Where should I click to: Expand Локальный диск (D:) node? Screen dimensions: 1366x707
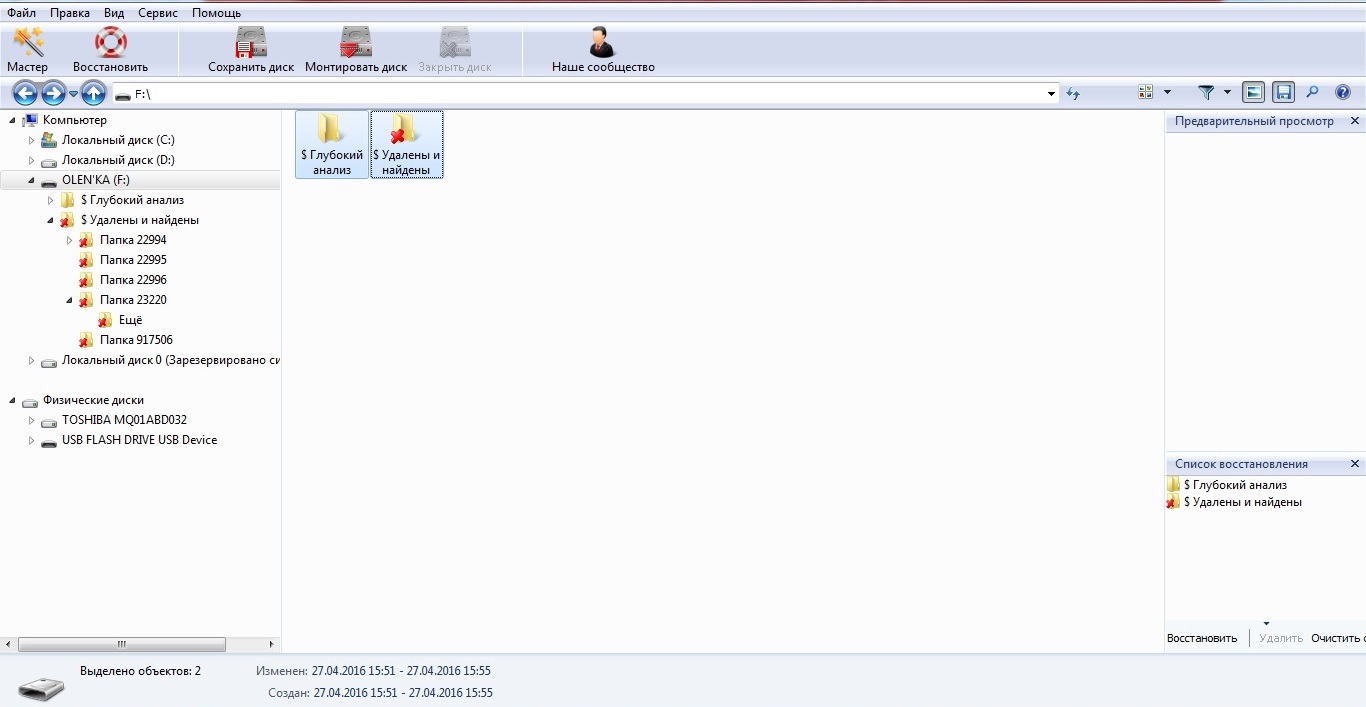click(x=31, y=160)
